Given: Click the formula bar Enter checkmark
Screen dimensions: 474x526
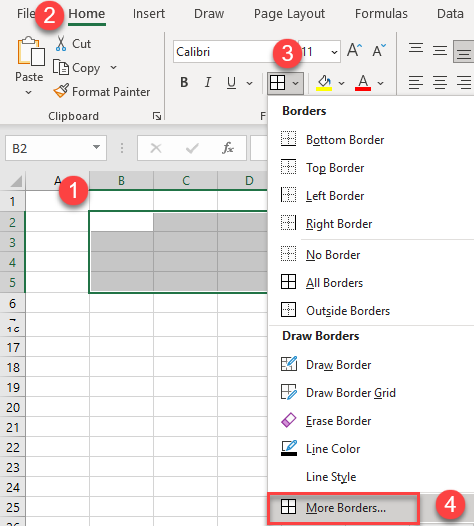Looking at the screenshot, I should coord(192,148).
